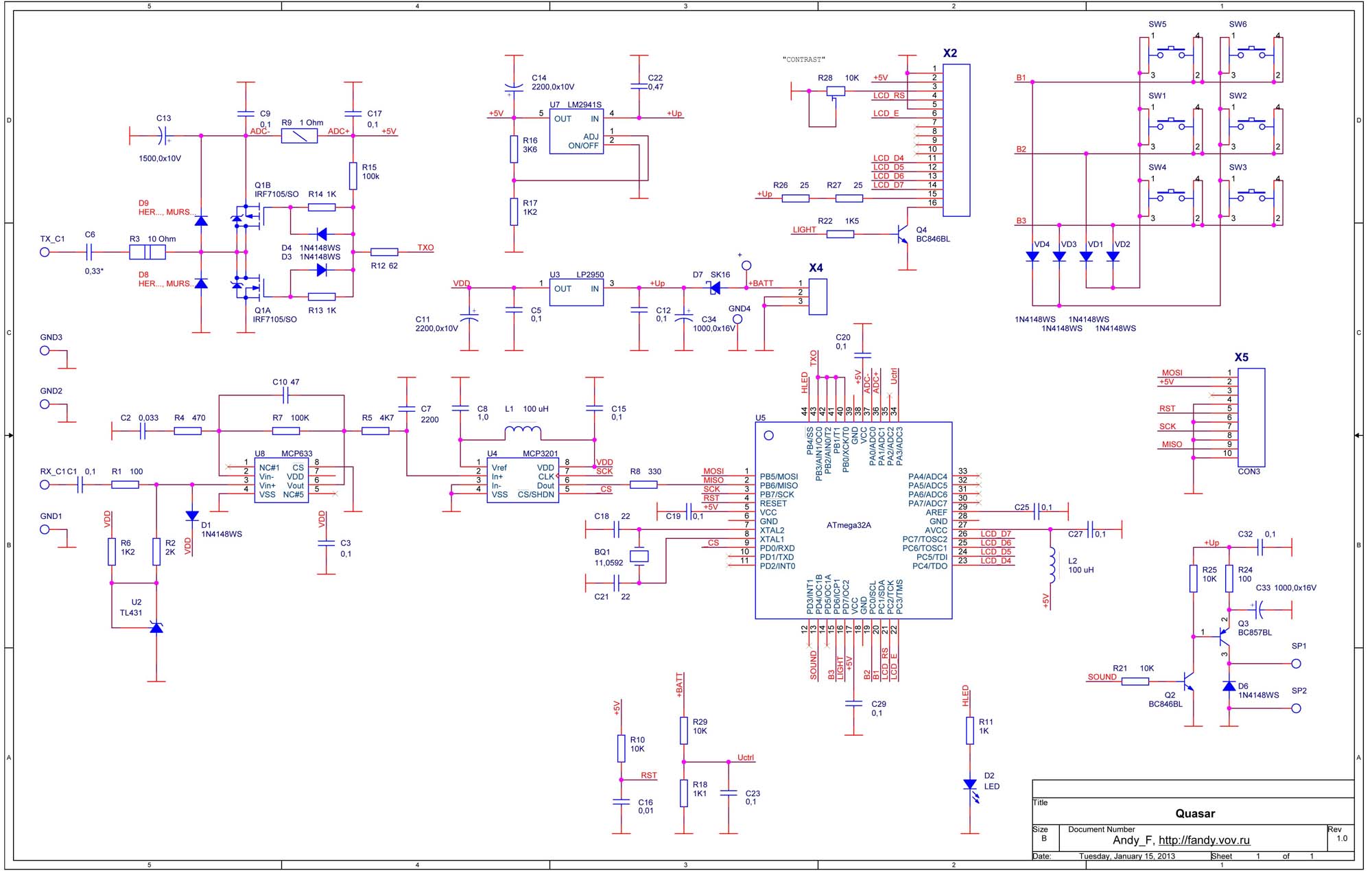The width and height of the screenshot is (1372, 871).
Task: Select the R9 1 Ohm shunt resistor
Action: pos(299,136)
